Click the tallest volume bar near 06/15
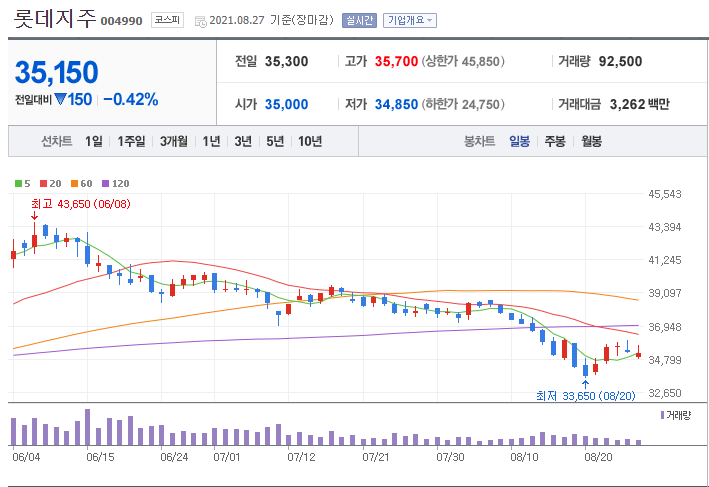Viewport: 709px width, 487px height. click(88, 427)
